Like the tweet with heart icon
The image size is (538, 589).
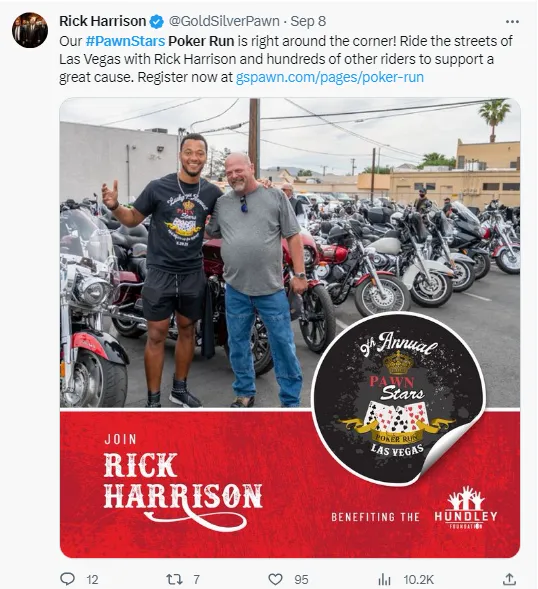pyautogui.click(x=275, y=579)
